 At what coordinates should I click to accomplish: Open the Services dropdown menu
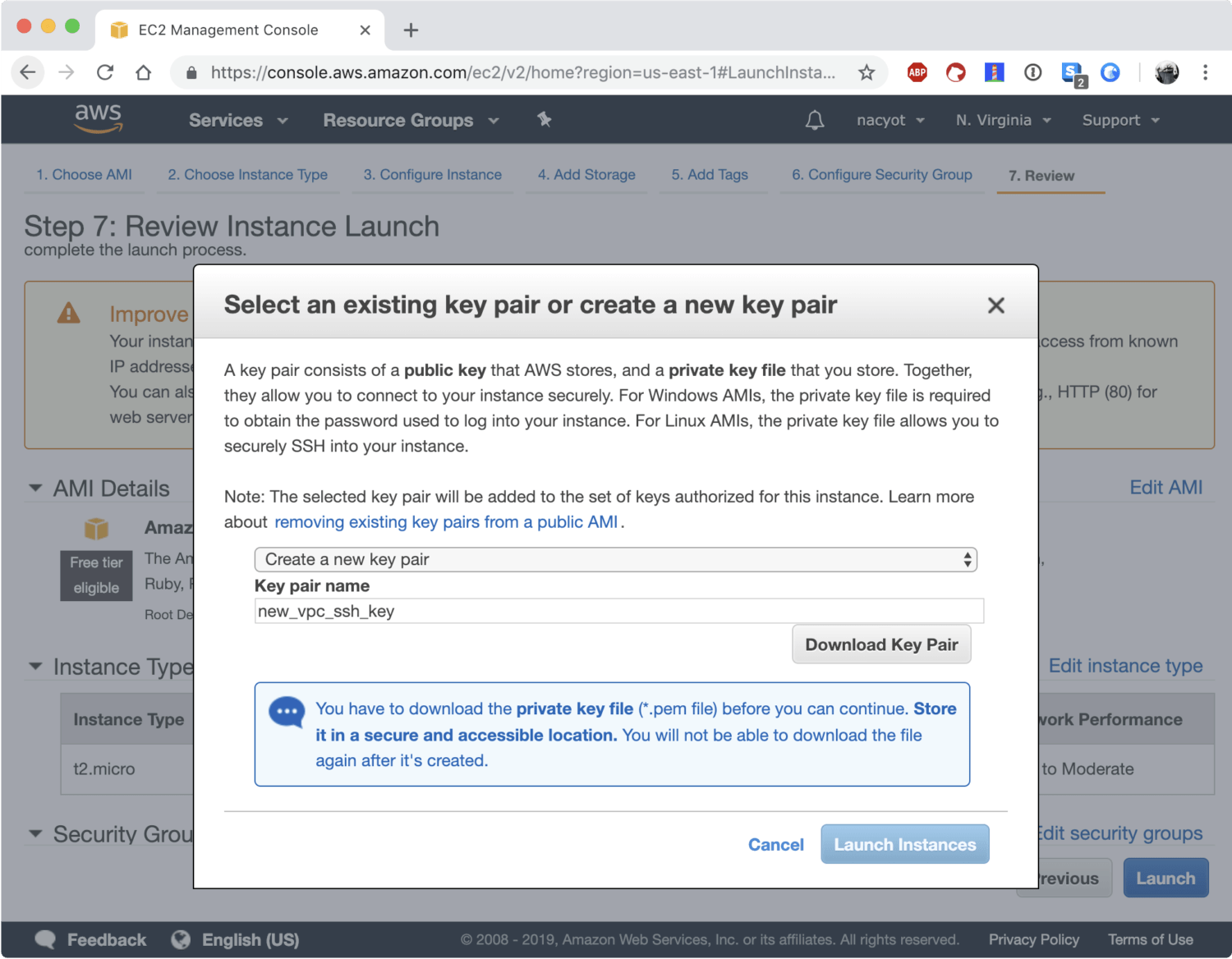click(238, 121)
